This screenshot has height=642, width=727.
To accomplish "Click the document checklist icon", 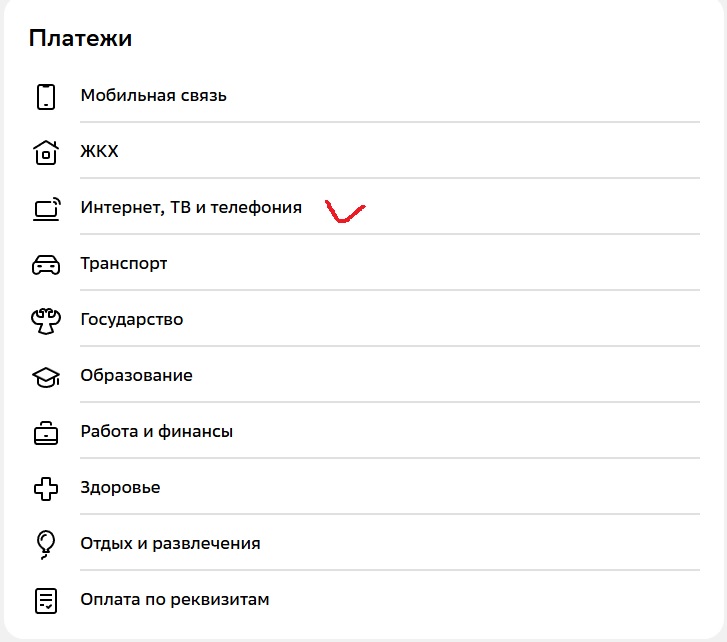I will tap(46, 600).
